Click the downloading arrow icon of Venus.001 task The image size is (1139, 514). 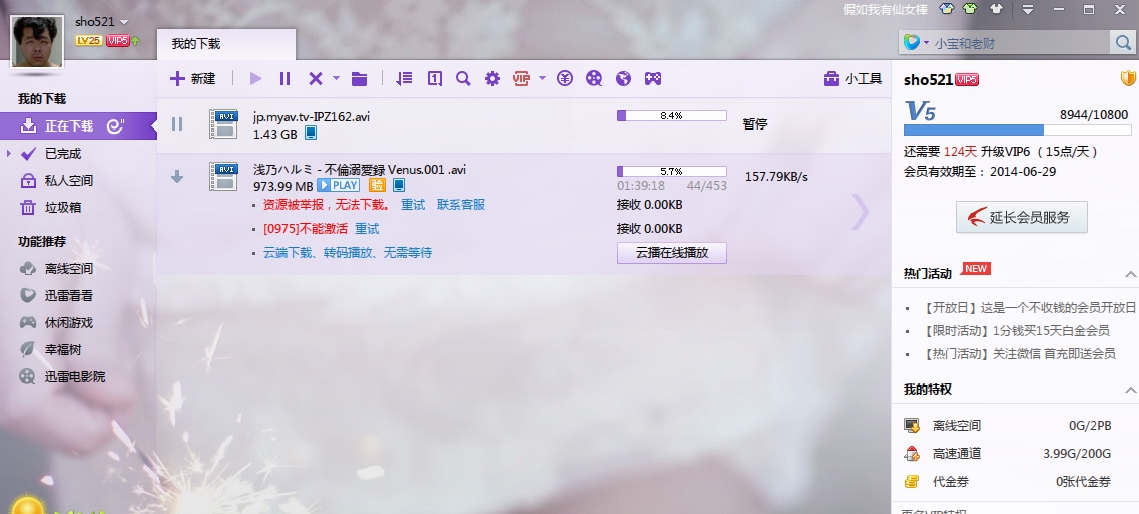pyautogui.click(x=177, y=176)
